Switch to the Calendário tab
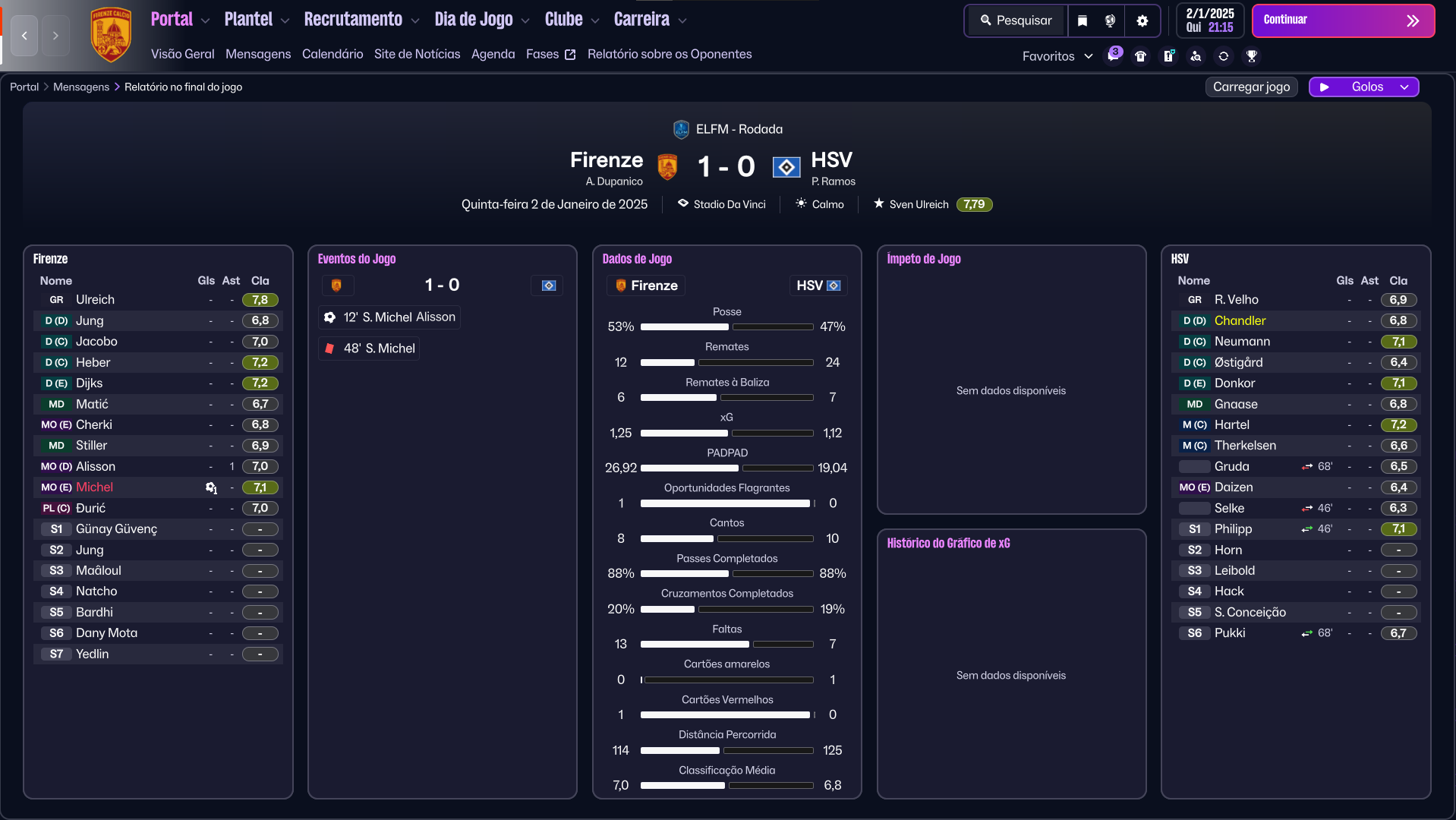The image size is (1456, 820). [332, 54]
